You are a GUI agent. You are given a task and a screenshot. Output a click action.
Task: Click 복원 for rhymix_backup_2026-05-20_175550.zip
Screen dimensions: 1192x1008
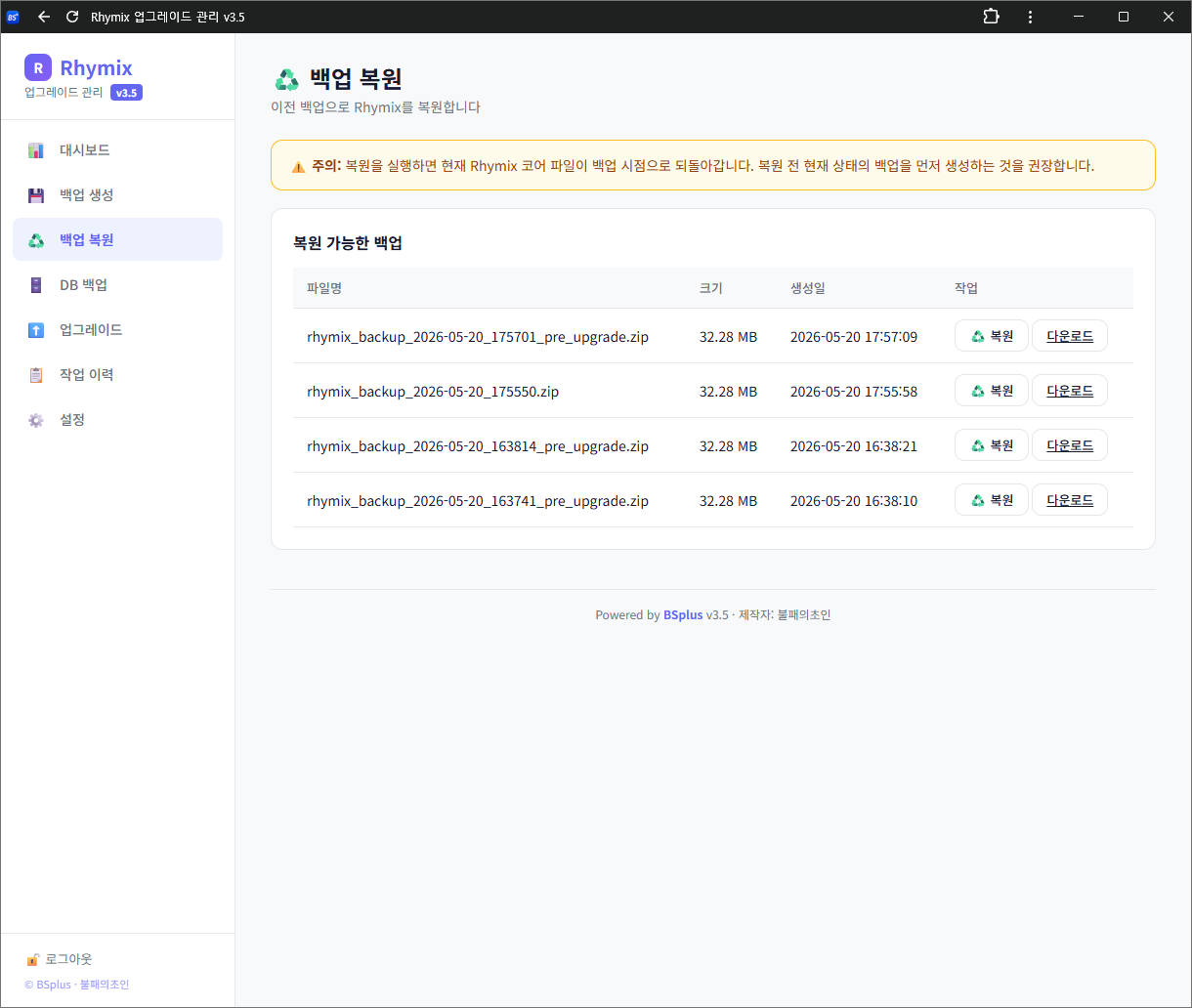pos(991,391)
